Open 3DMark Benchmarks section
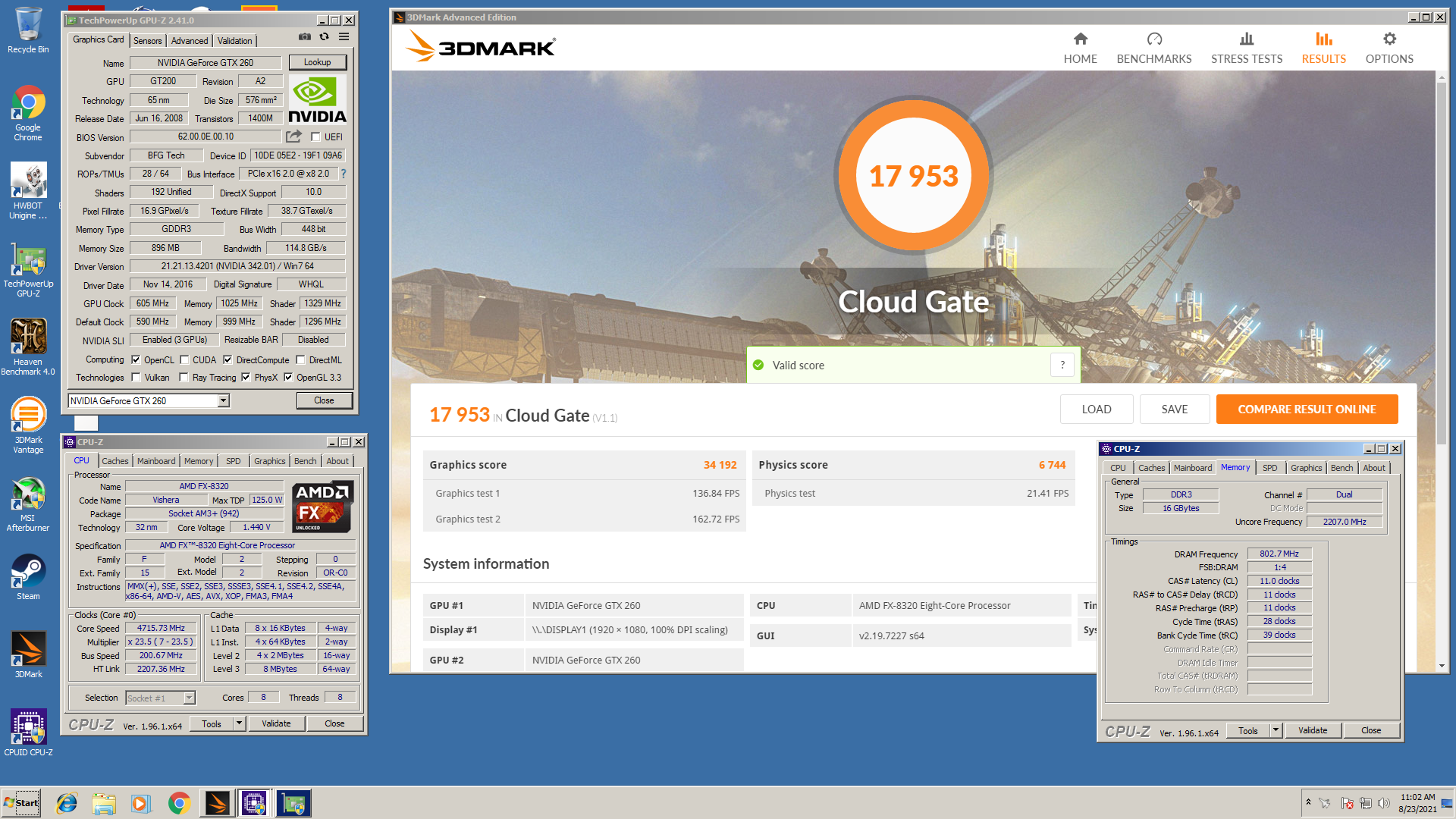 pyautogui.click(x=1153, y=48)
